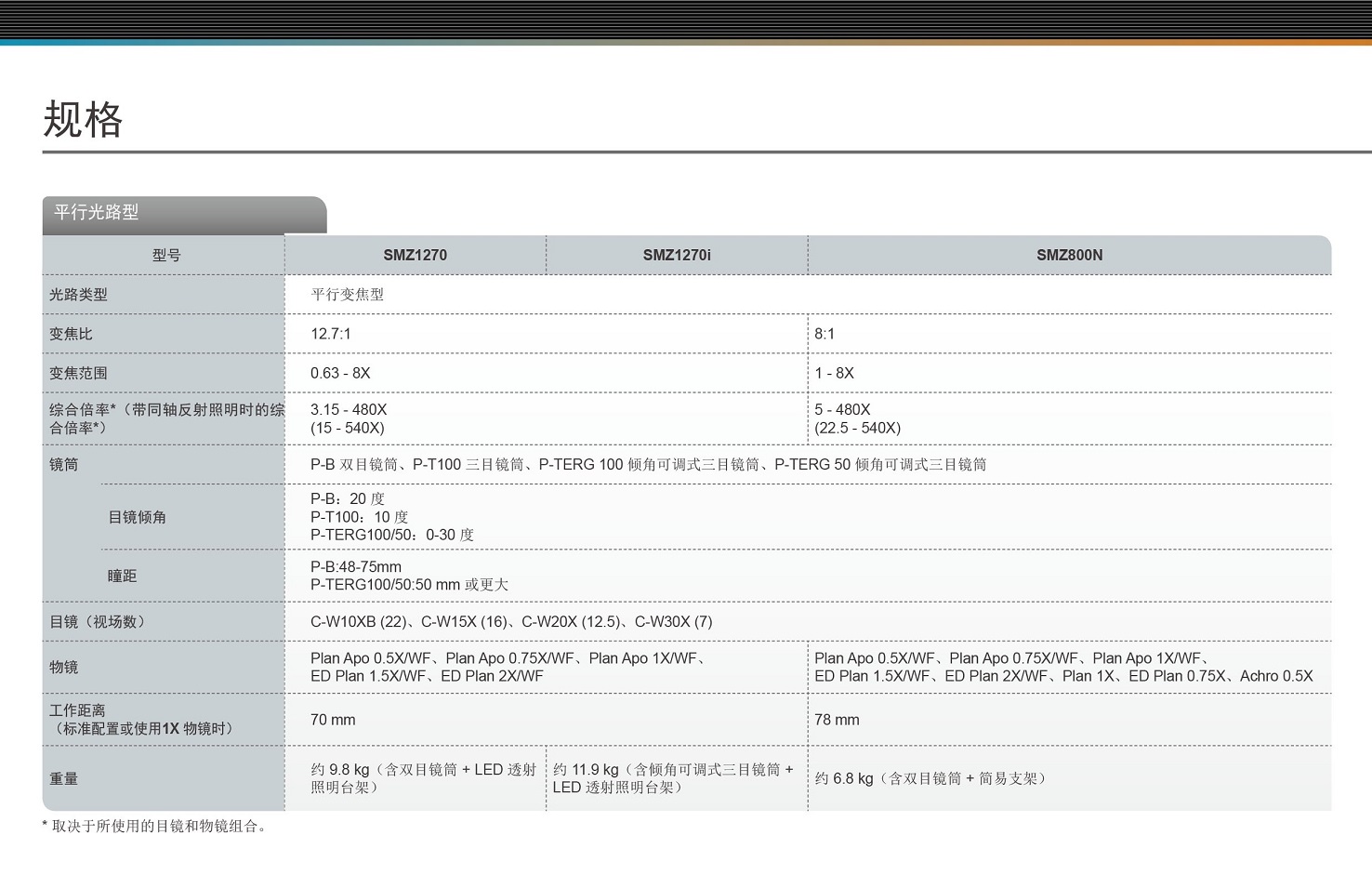The height and width of the screenshot is (875, 1372).
Task: Click the 12.7:1 zoom ratio value
Action: [x=331, y=334]
